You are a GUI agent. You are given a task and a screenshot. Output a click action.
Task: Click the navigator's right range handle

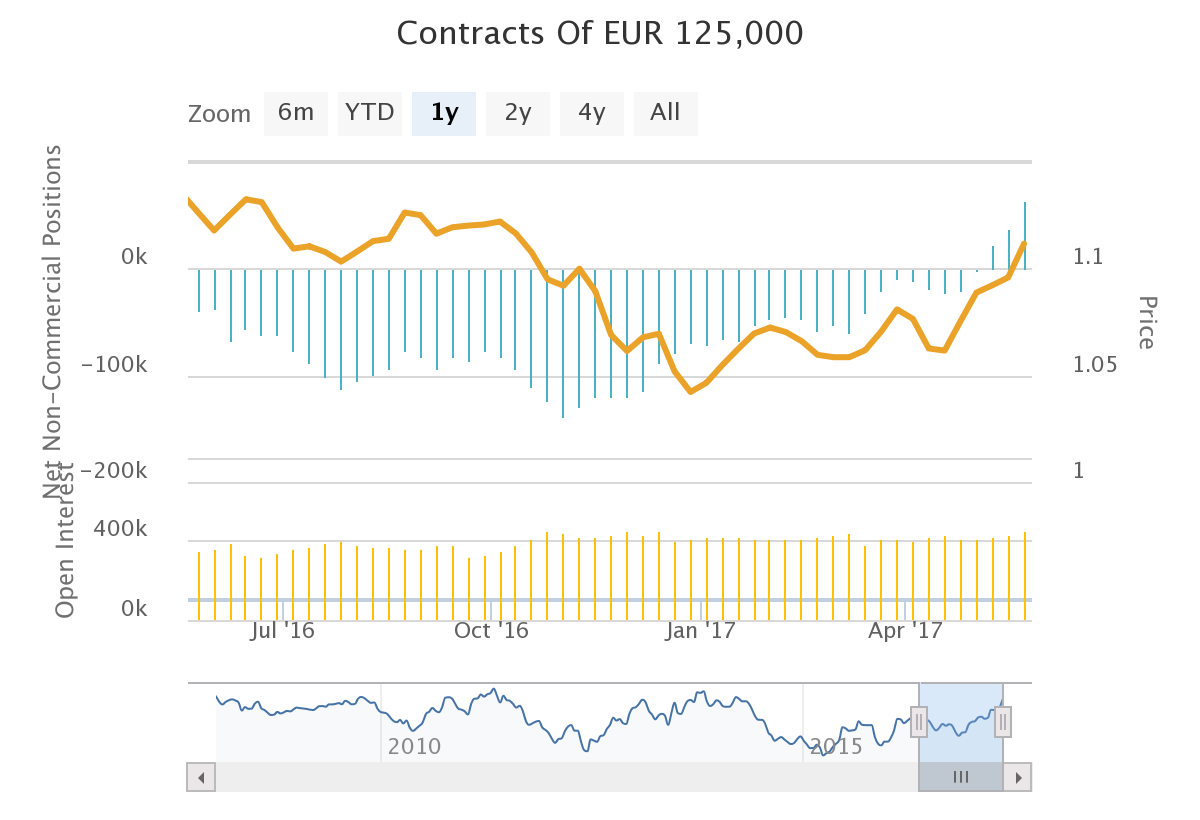click(x=1003, y=721)
